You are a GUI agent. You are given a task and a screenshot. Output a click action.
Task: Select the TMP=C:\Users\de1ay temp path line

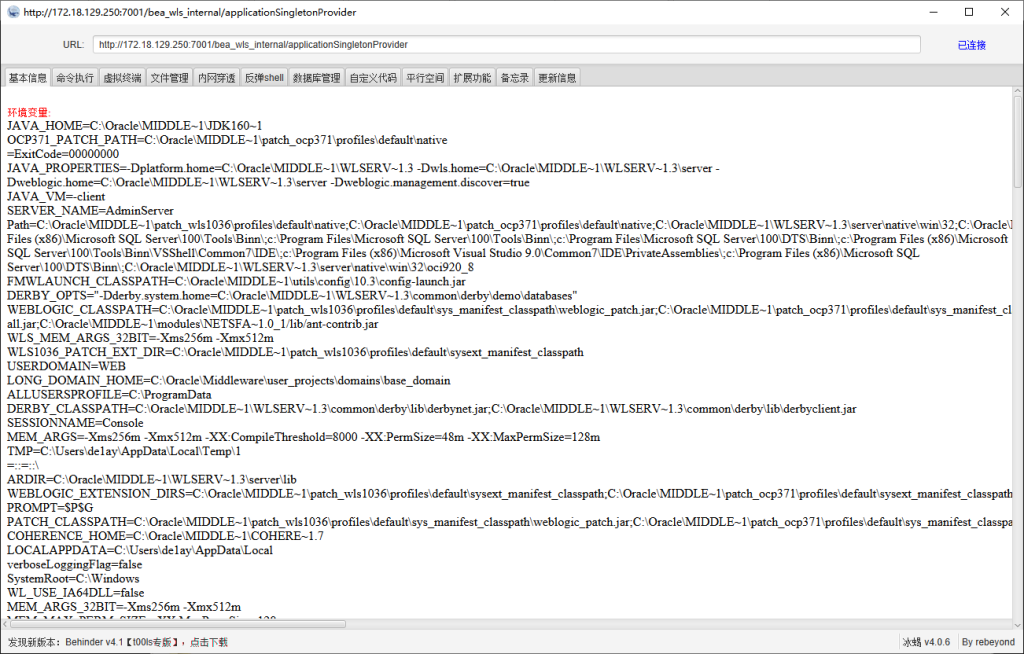[124, 451]
